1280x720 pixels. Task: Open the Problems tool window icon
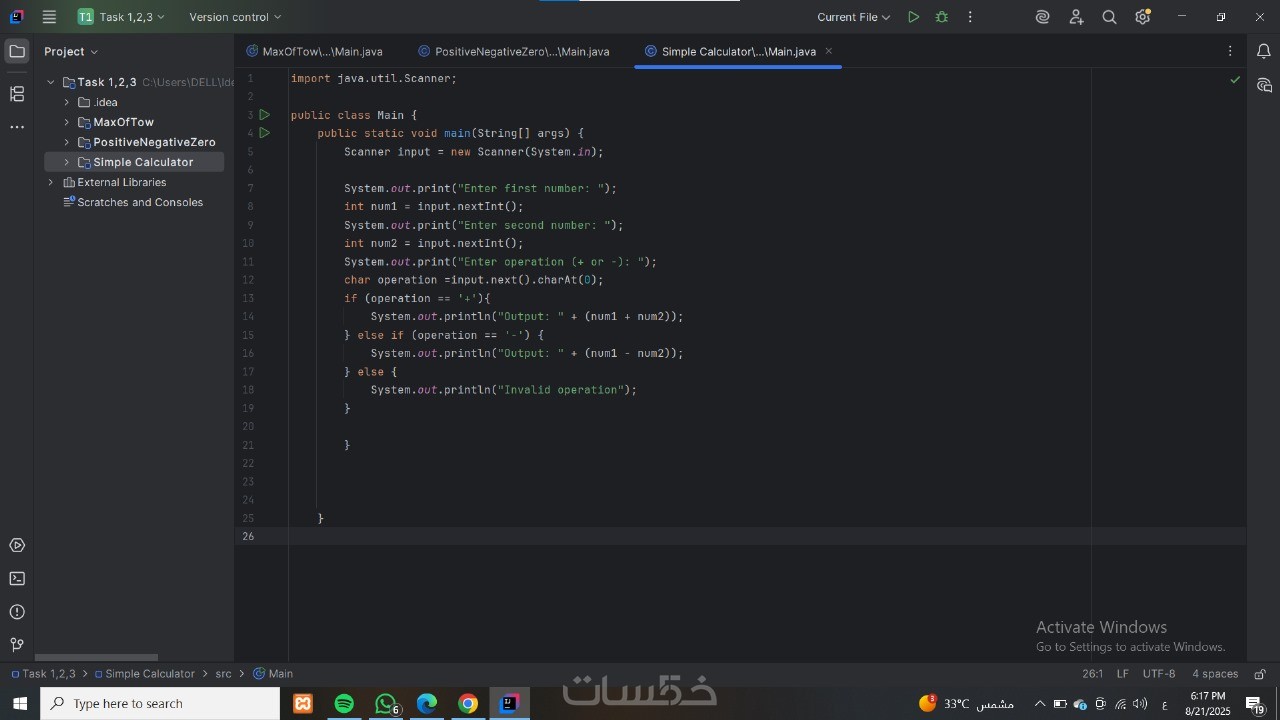pyautogui.click(x=17, y=612)
